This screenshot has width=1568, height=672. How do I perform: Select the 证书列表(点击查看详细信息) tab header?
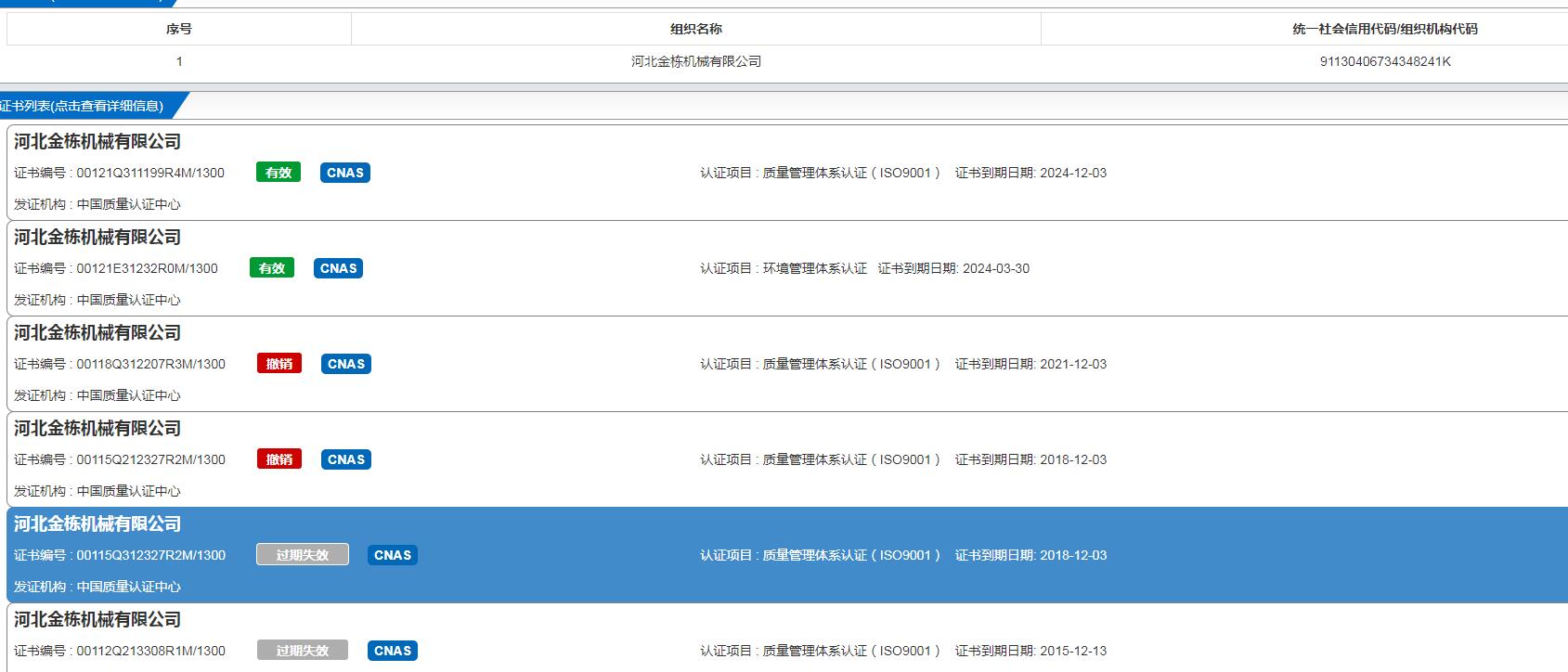88,106
